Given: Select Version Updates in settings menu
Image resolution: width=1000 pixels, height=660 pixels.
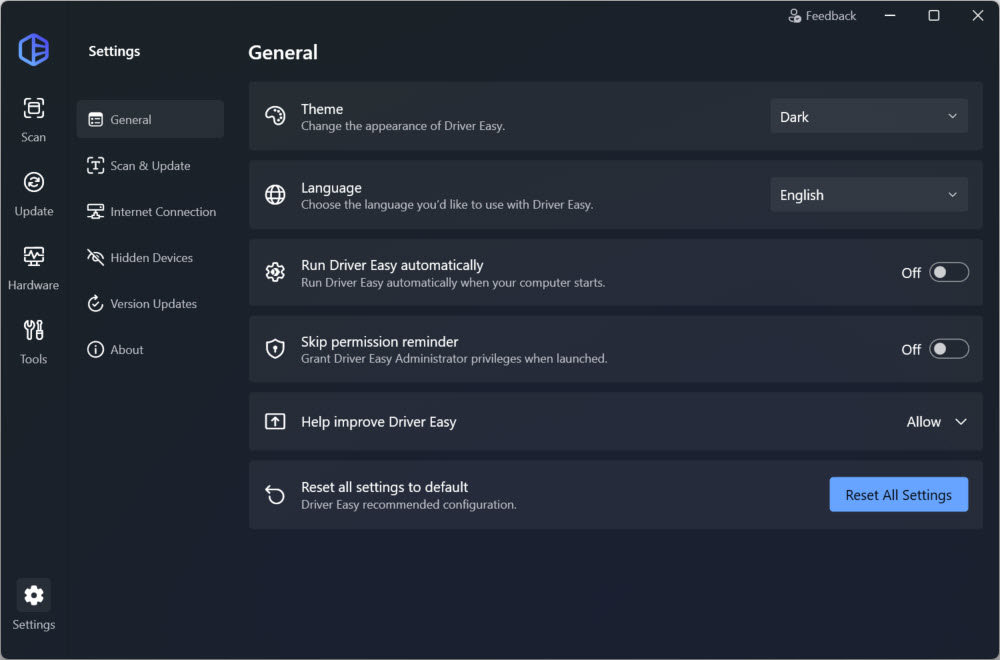Looking at the screenshot, I should click(153, 304).
